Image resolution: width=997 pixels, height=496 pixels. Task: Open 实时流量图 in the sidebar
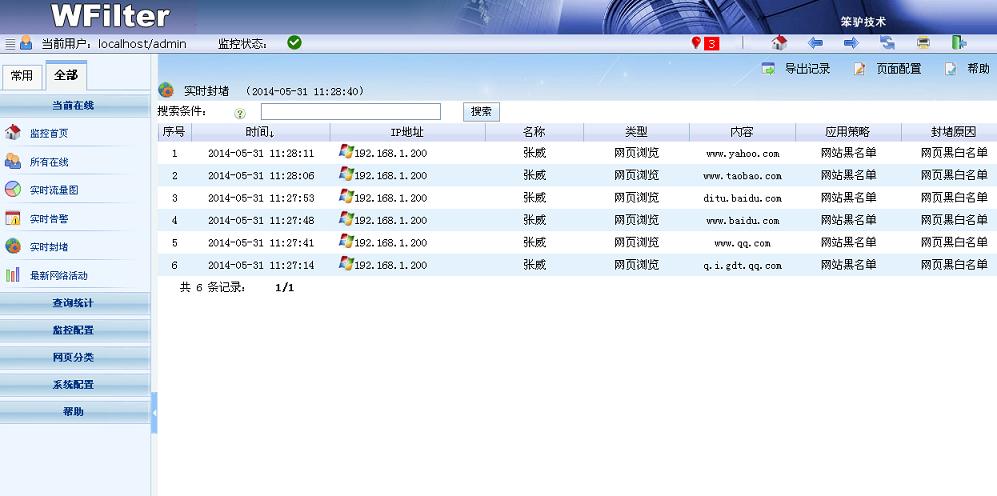coord(54,189)
